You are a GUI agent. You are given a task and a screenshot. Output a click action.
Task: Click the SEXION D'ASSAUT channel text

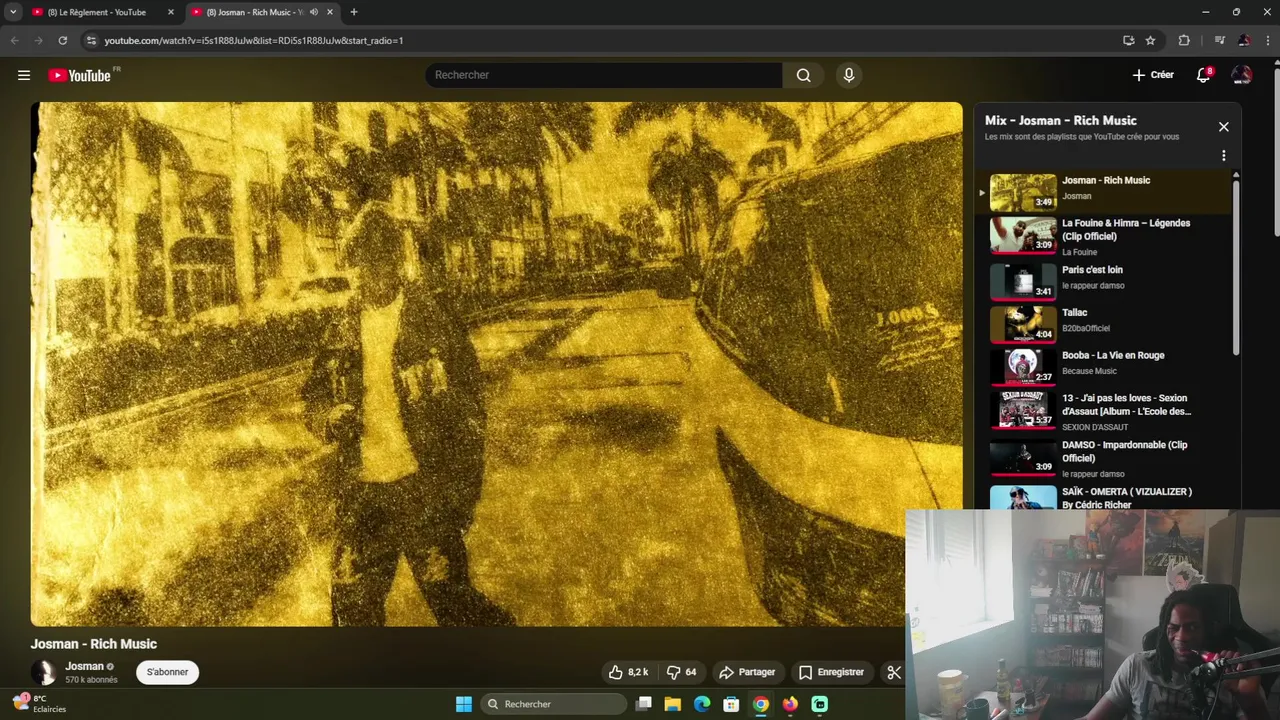click(x=1095, y=427)
